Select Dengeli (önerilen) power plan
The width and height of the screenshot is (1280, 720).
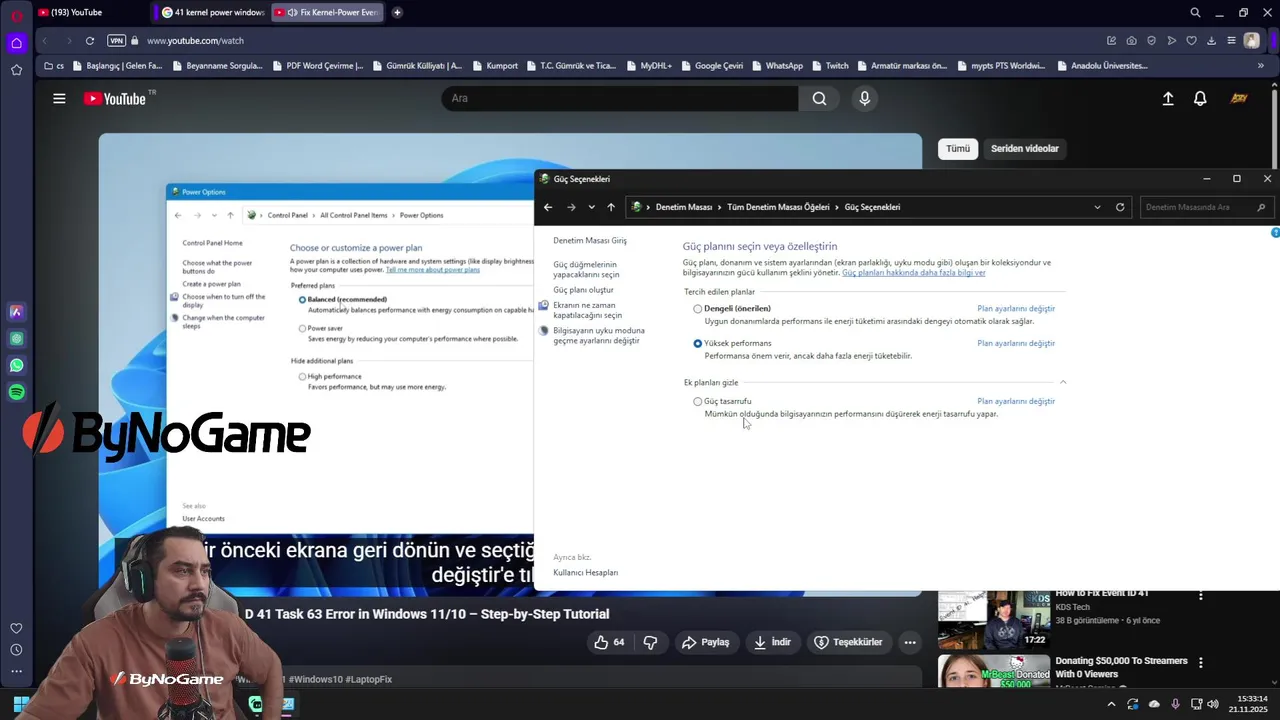[698, 309]
